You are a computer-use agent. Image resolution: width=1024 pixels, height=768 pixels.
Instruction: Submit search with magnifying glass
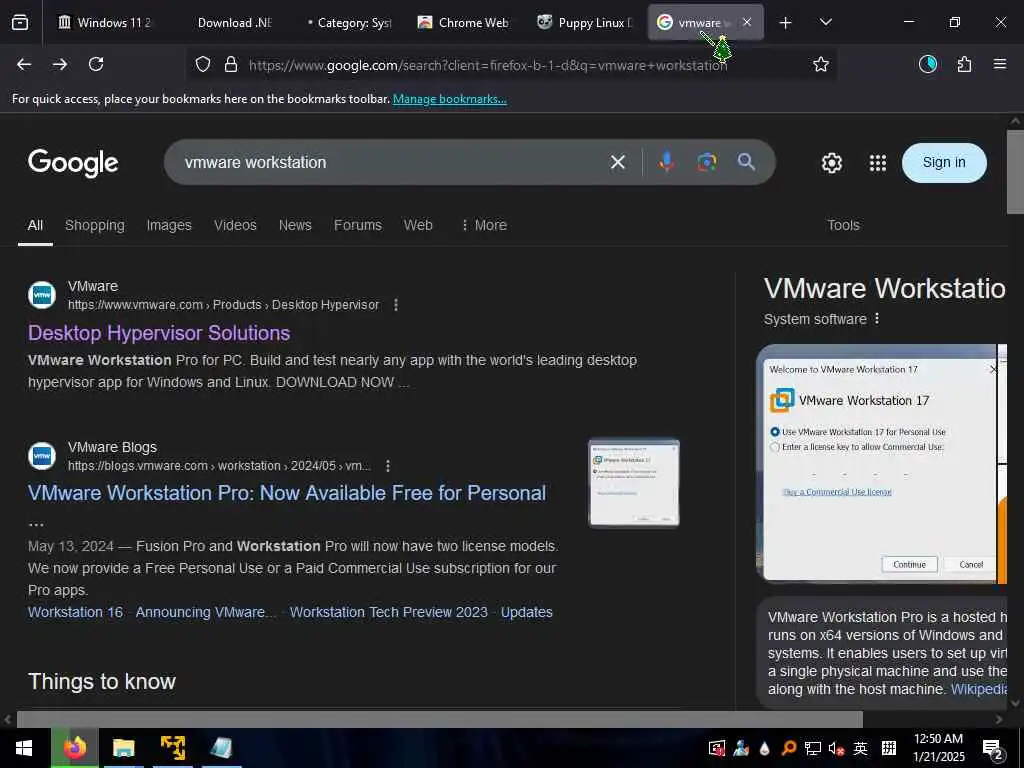[x=746, y=162]
